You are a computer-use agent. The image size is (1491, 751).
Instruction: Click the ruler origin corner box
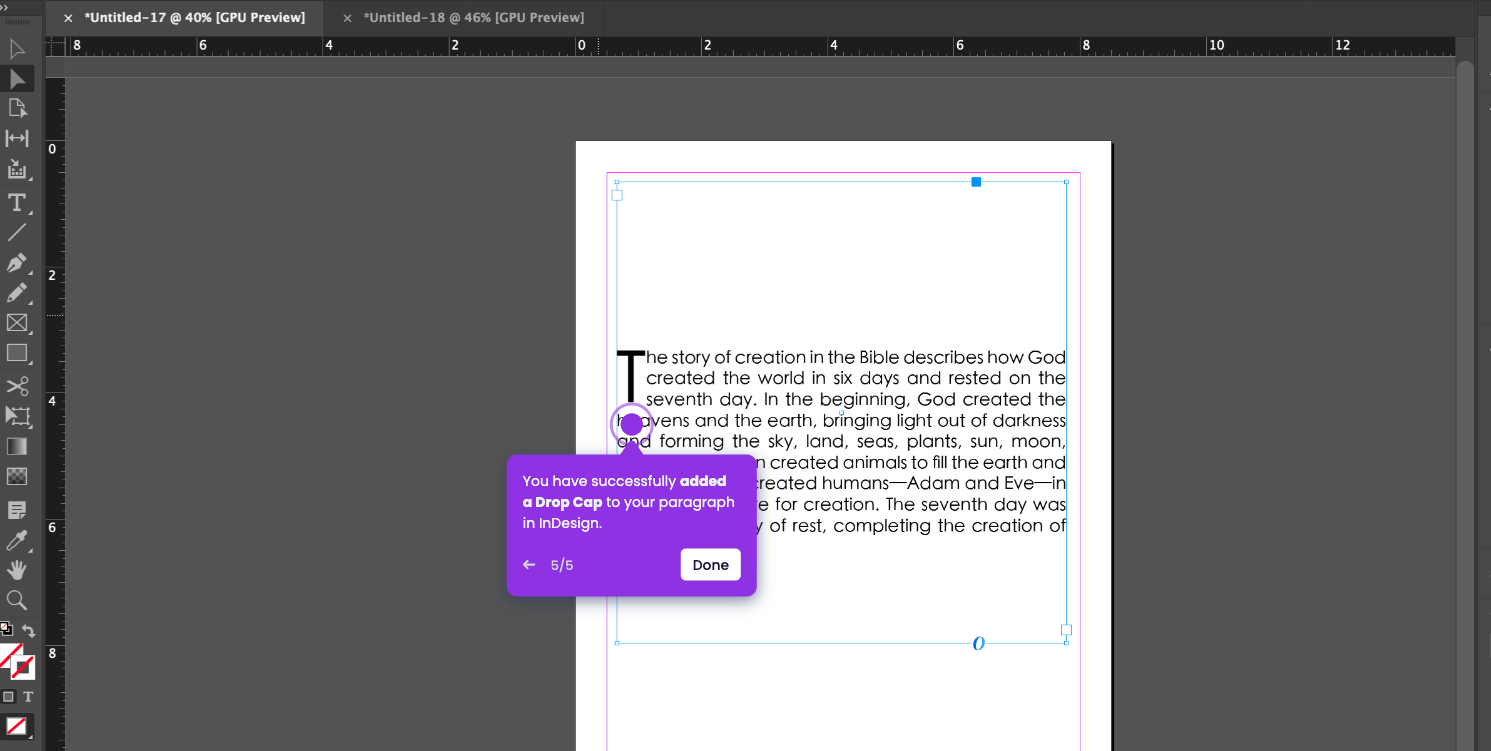tap(54, 47)
